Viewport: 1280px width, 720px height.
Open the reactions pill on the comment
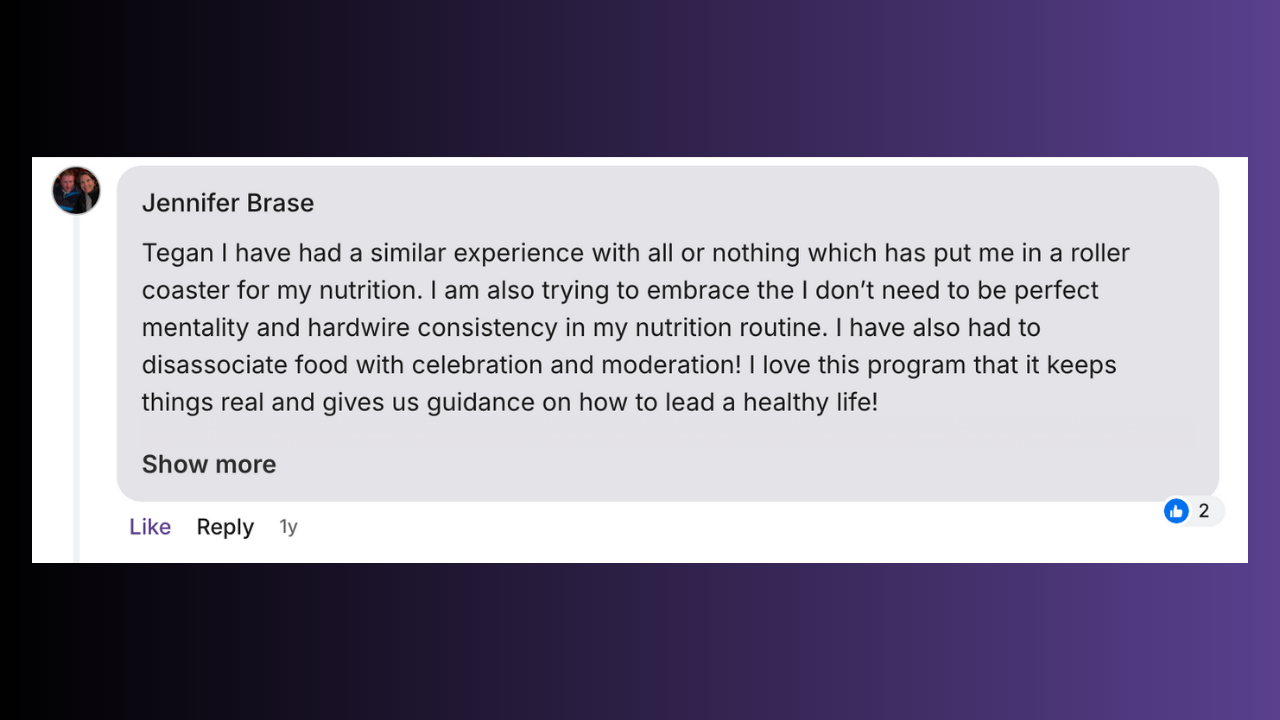[x=1192, y=511]
